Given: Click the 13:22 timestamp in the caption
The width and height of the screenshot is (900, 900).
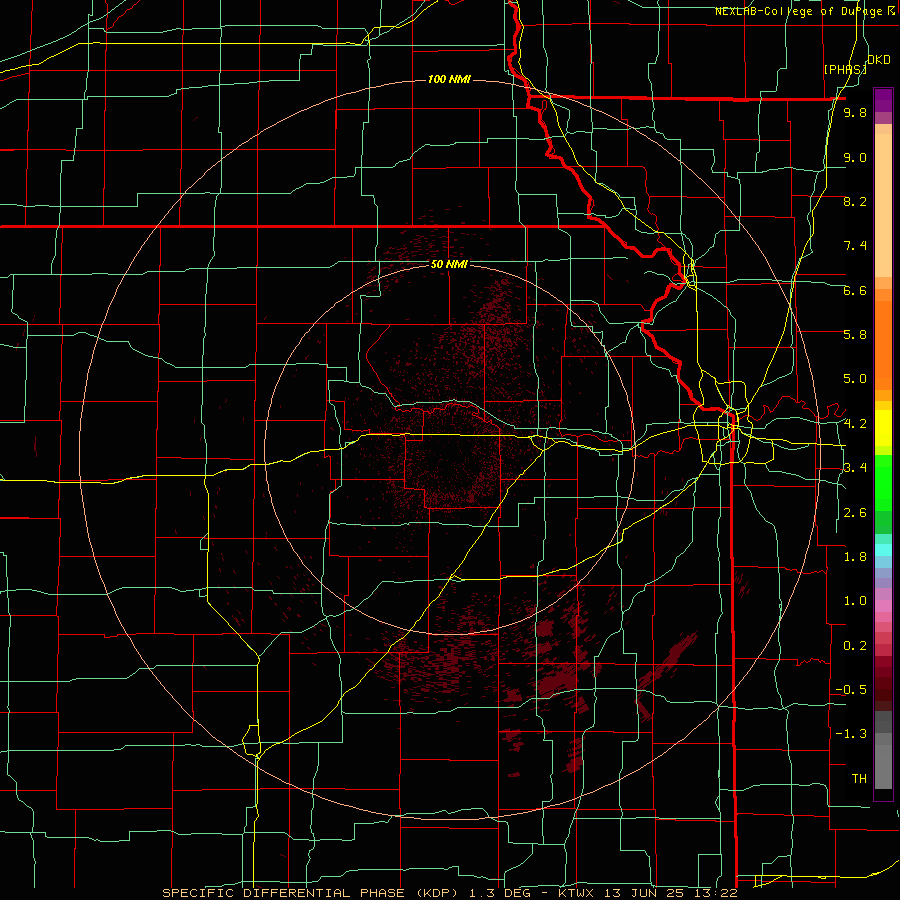Looking at the screenshot, I should tap(716, 893).
